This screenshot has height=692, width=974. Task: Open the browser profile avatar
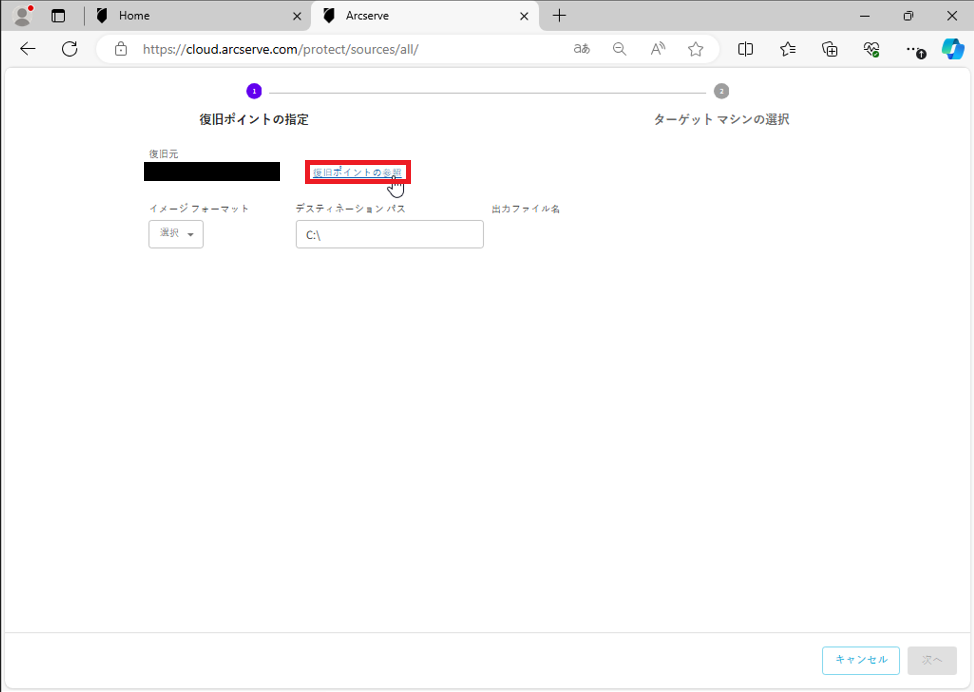click(23, 16)
